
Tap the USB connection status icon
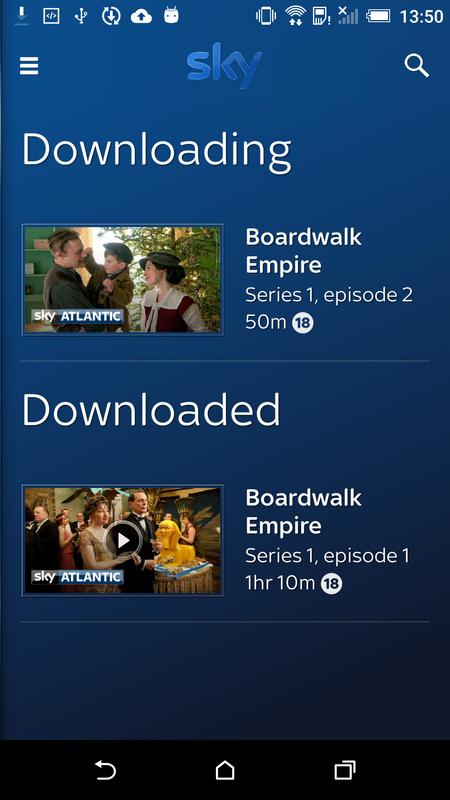[81, 16]
